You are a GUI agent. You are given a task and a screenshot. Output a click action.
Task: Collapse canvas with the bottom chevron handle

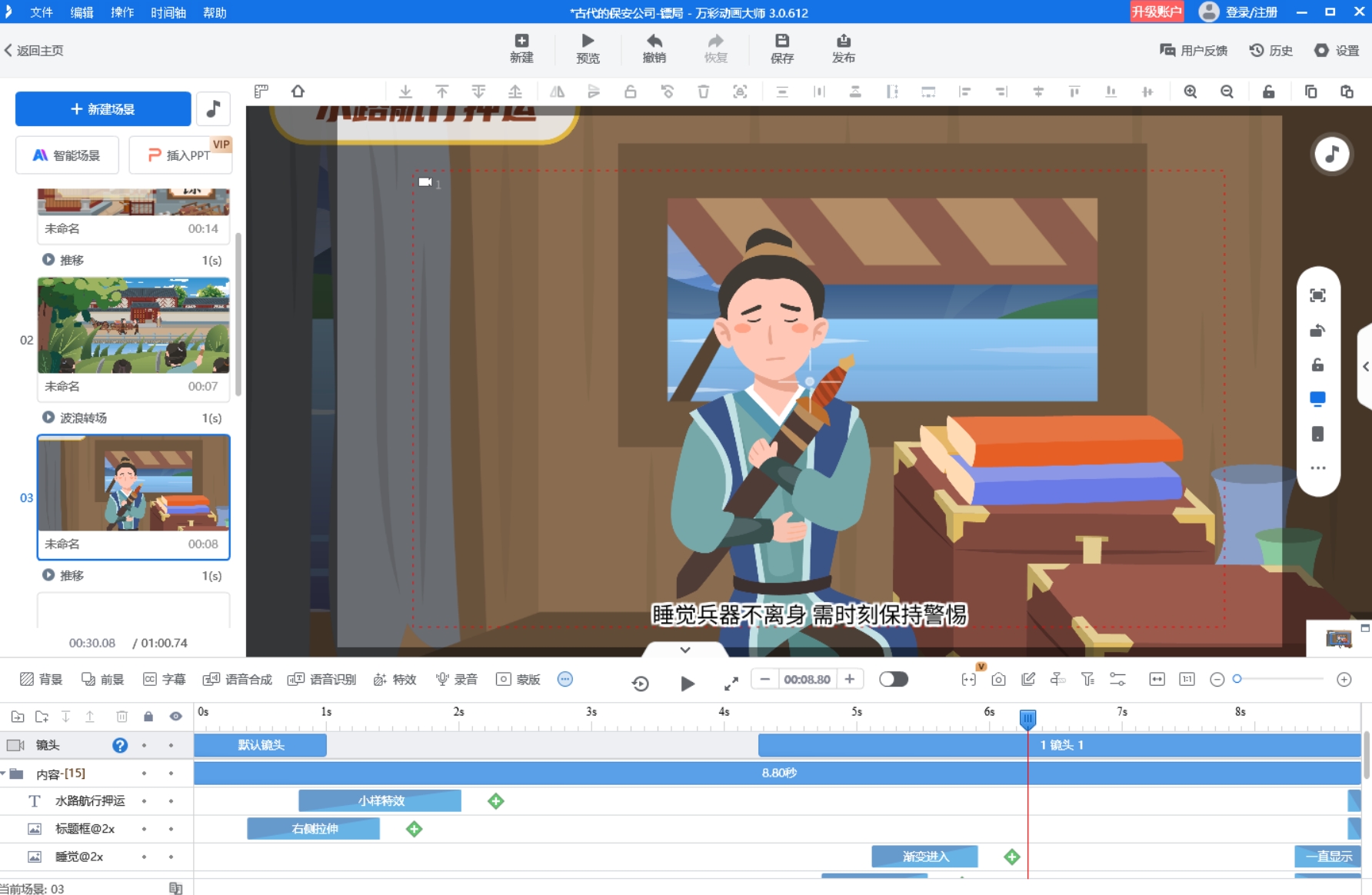point(685,650)
